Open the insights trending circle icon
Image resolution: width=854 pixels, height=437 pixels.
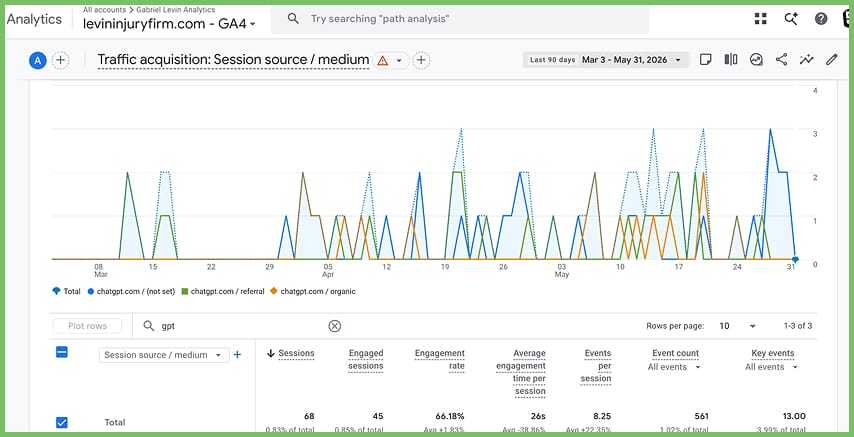[x=756, y=60]
